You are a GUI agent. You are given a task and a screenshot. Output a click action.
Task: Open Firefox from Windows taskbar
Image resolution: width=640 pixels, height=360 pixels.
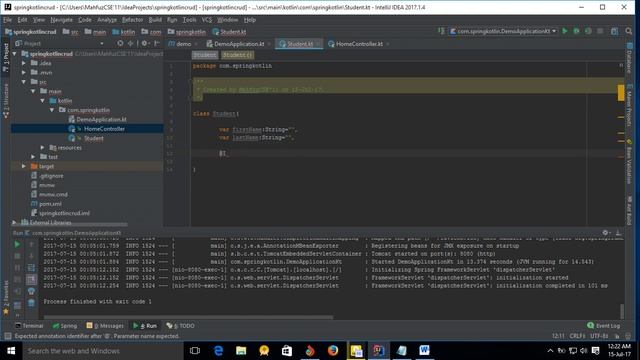(333, 351)
